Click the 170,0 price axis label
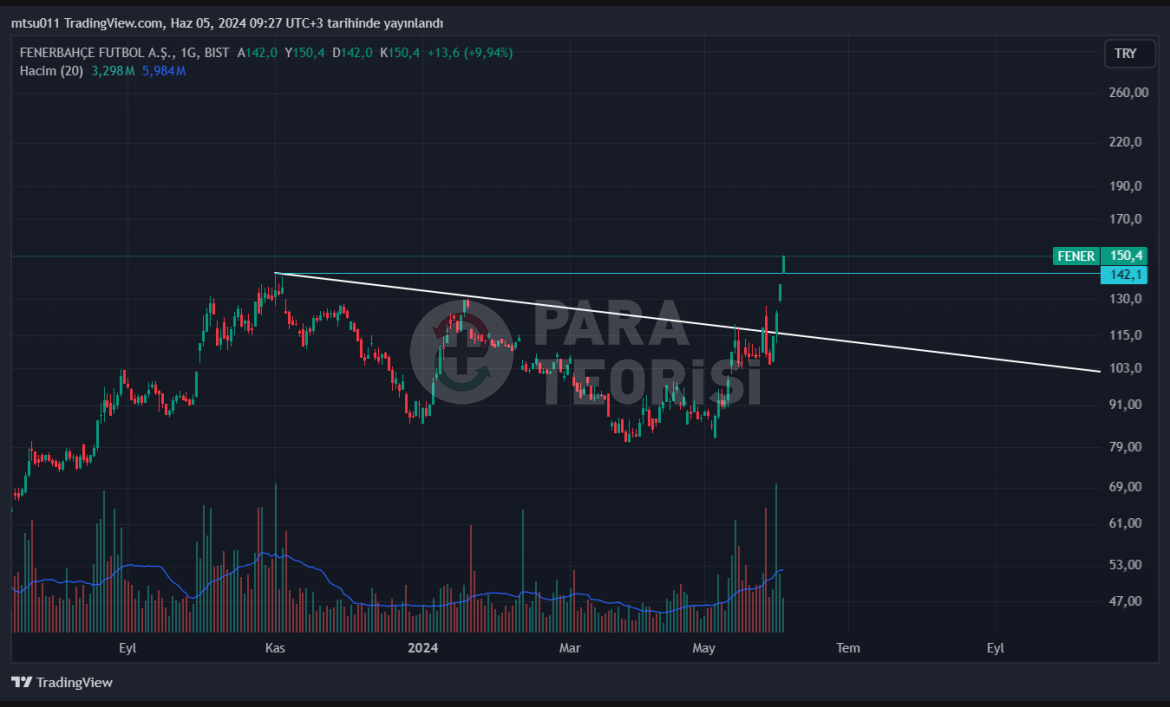 point(1126,219)
